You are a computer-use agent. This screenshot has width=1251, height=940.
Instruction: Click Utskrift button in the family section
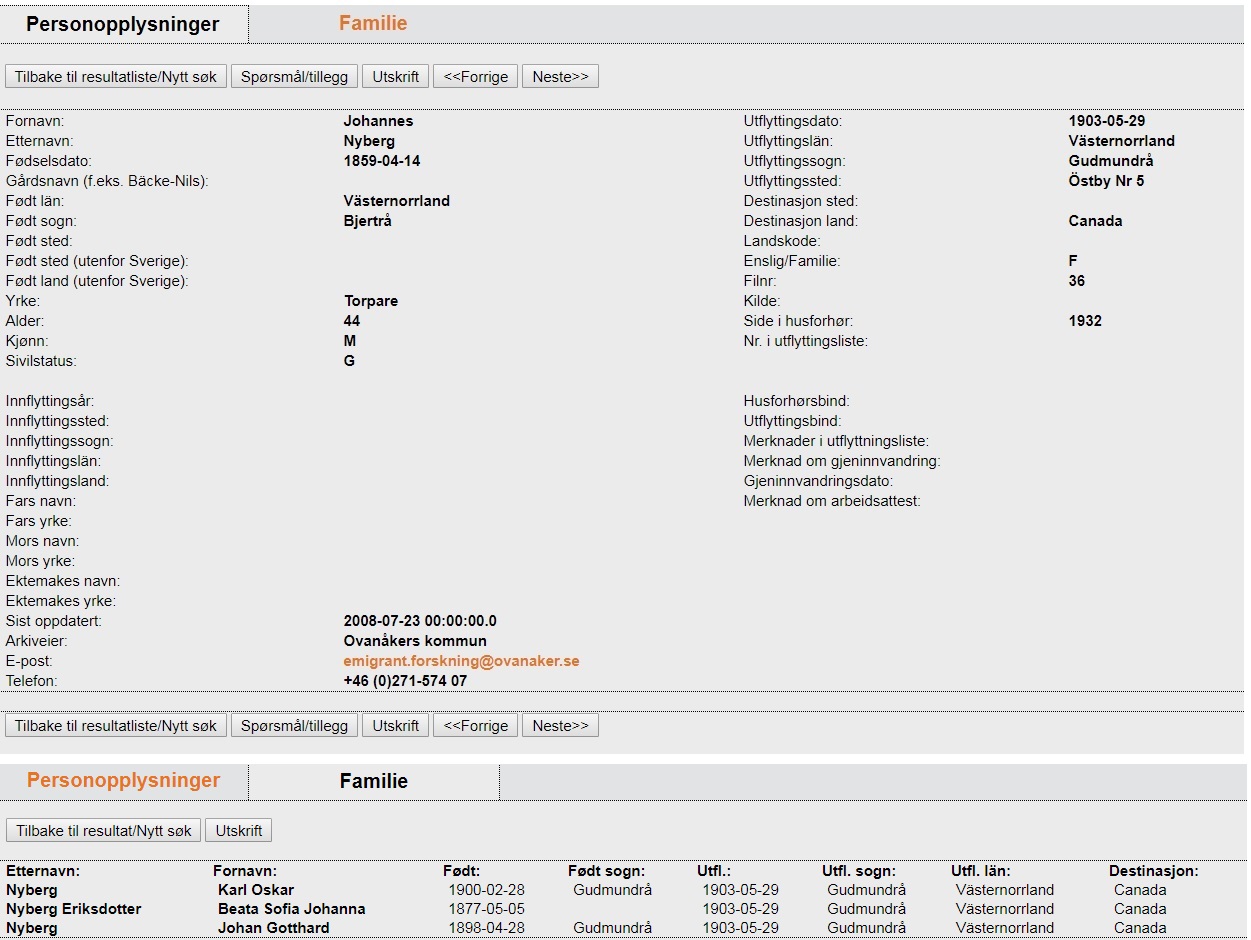pos(239,830)
